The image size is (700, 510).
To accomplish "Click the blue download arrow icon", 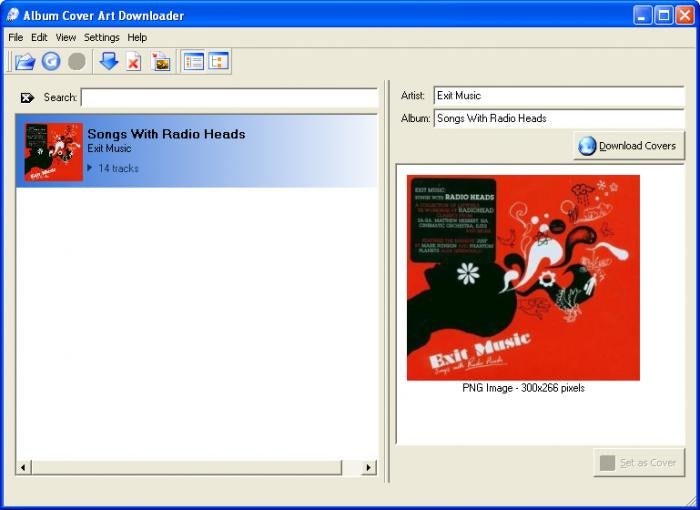I will (109, 61).
